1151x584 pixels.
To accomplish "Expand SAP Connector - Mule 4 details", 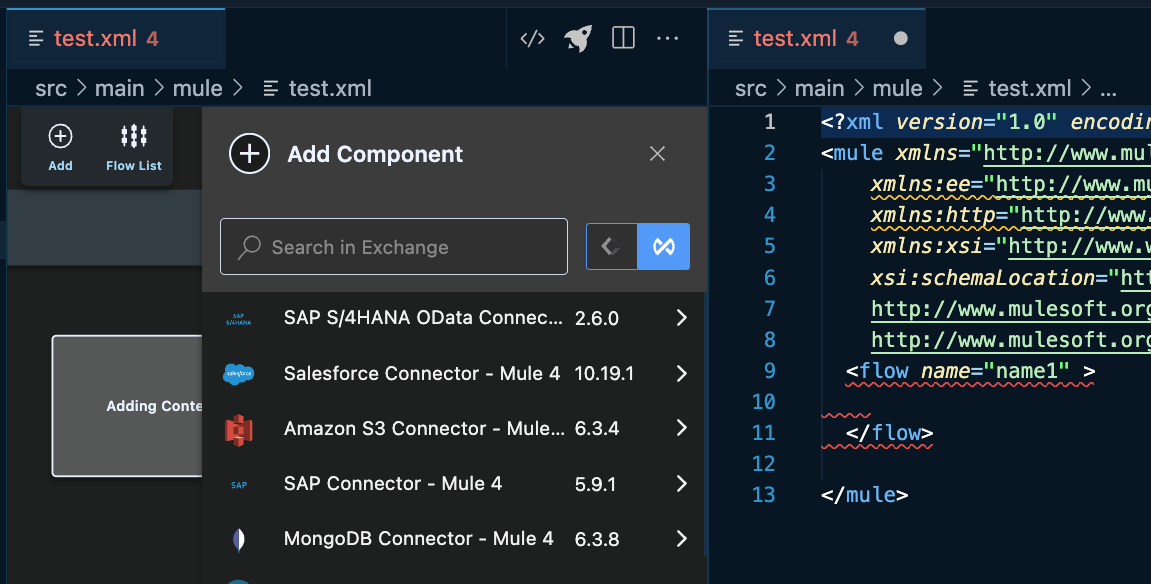I will [x=681, y=483].
